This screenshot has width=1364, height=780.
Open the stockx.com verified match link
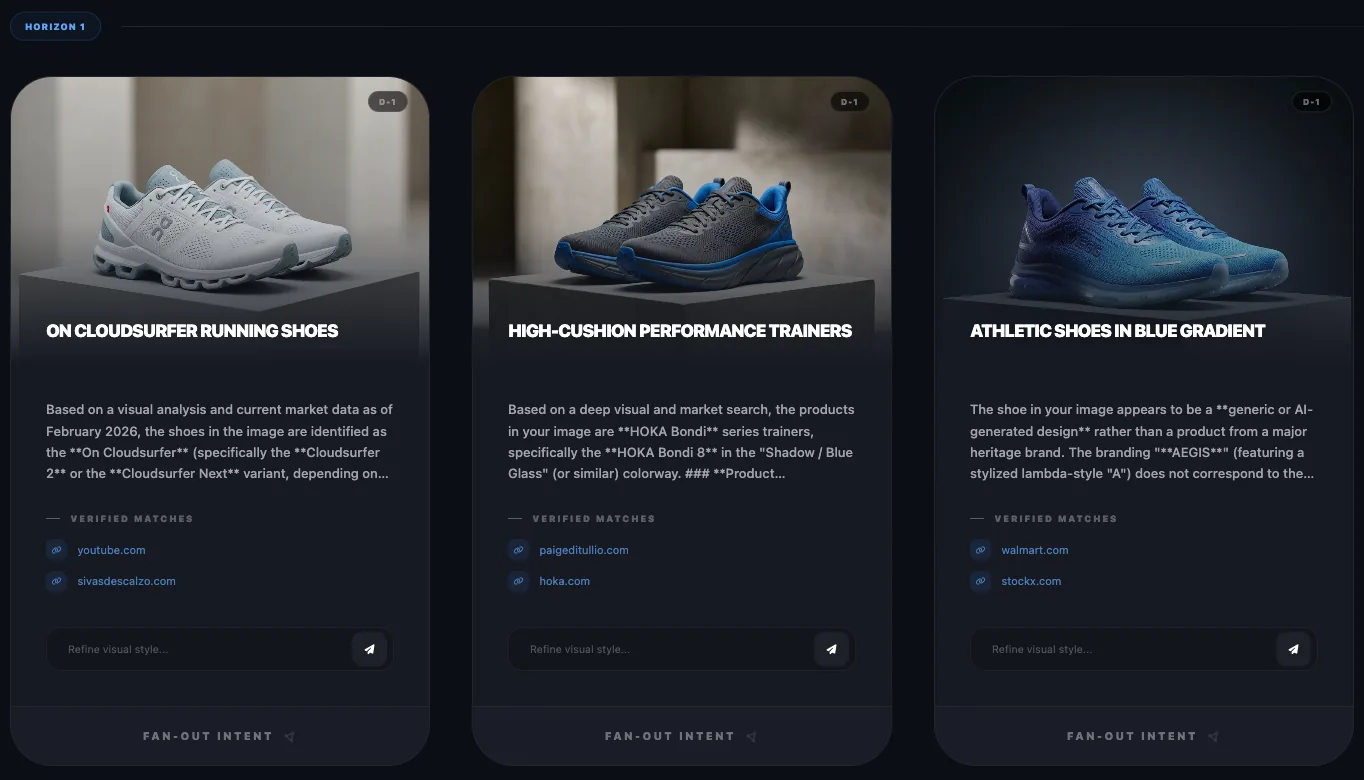click(x=1031, y=581)
